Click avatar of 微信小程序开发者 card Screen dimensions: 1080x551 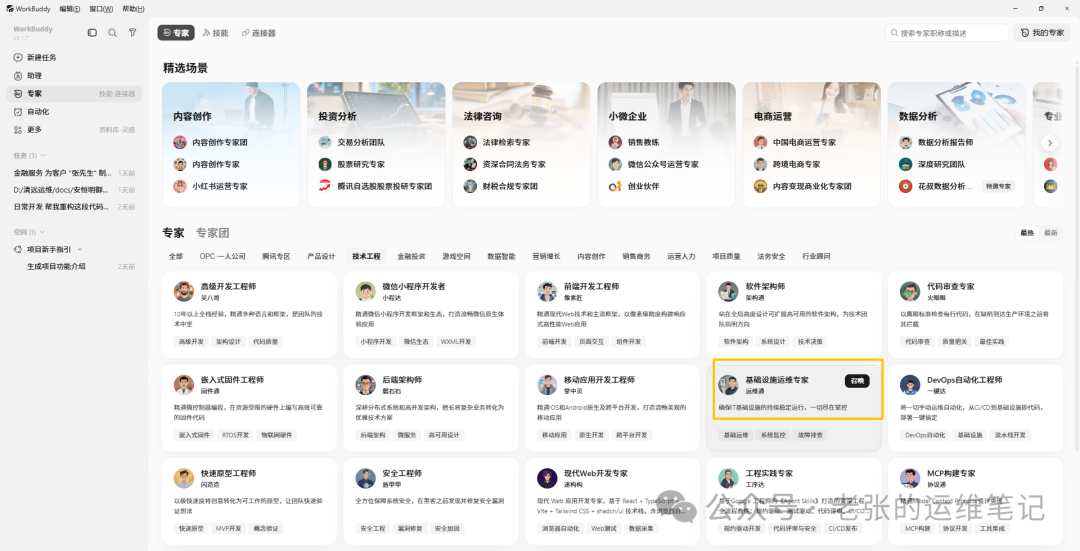pyautogui.click(x=366, y=291)
